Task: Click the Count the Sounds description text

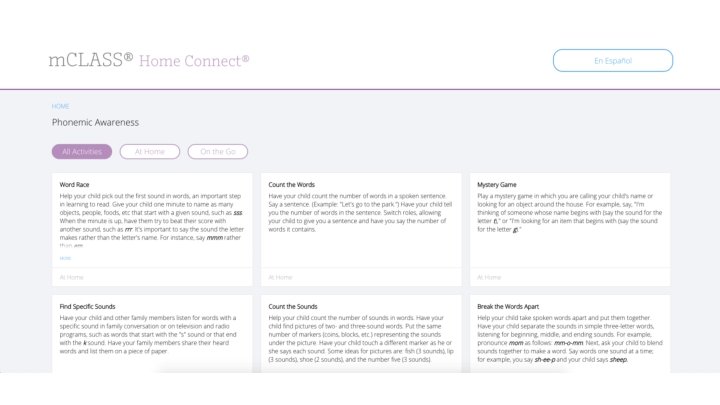Action: [360, 338]
